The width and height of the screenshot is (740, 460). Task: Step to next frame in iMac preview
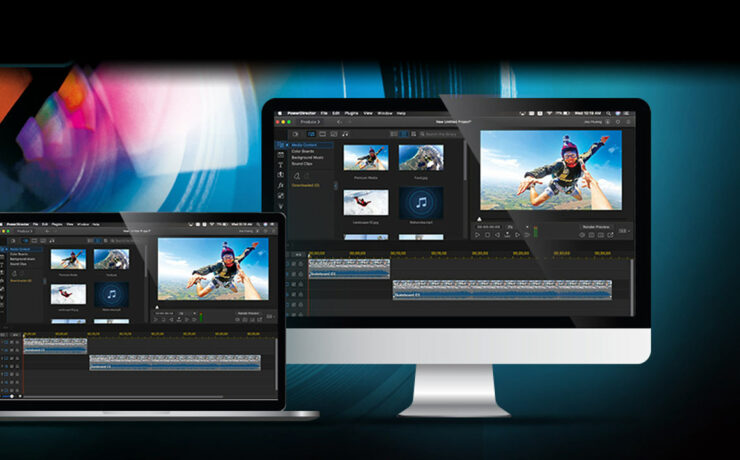517,235
